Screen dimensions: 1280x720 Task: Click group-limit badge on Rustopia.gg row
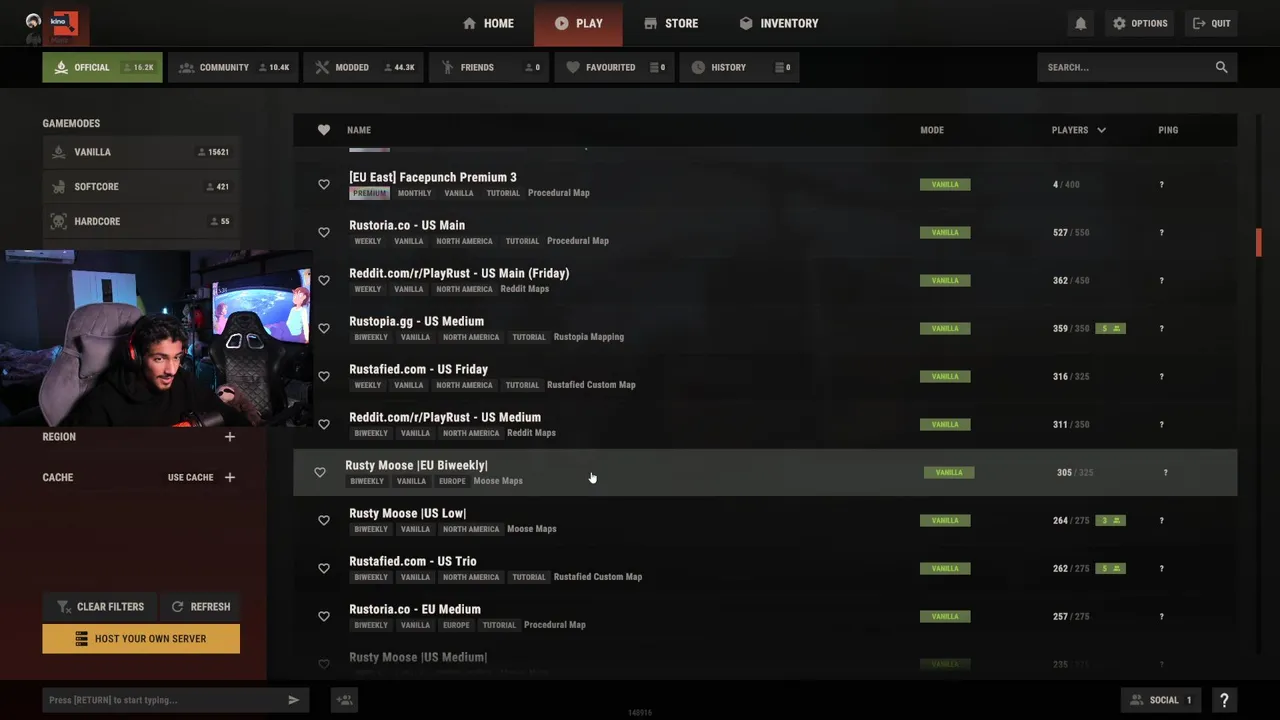1110,329
